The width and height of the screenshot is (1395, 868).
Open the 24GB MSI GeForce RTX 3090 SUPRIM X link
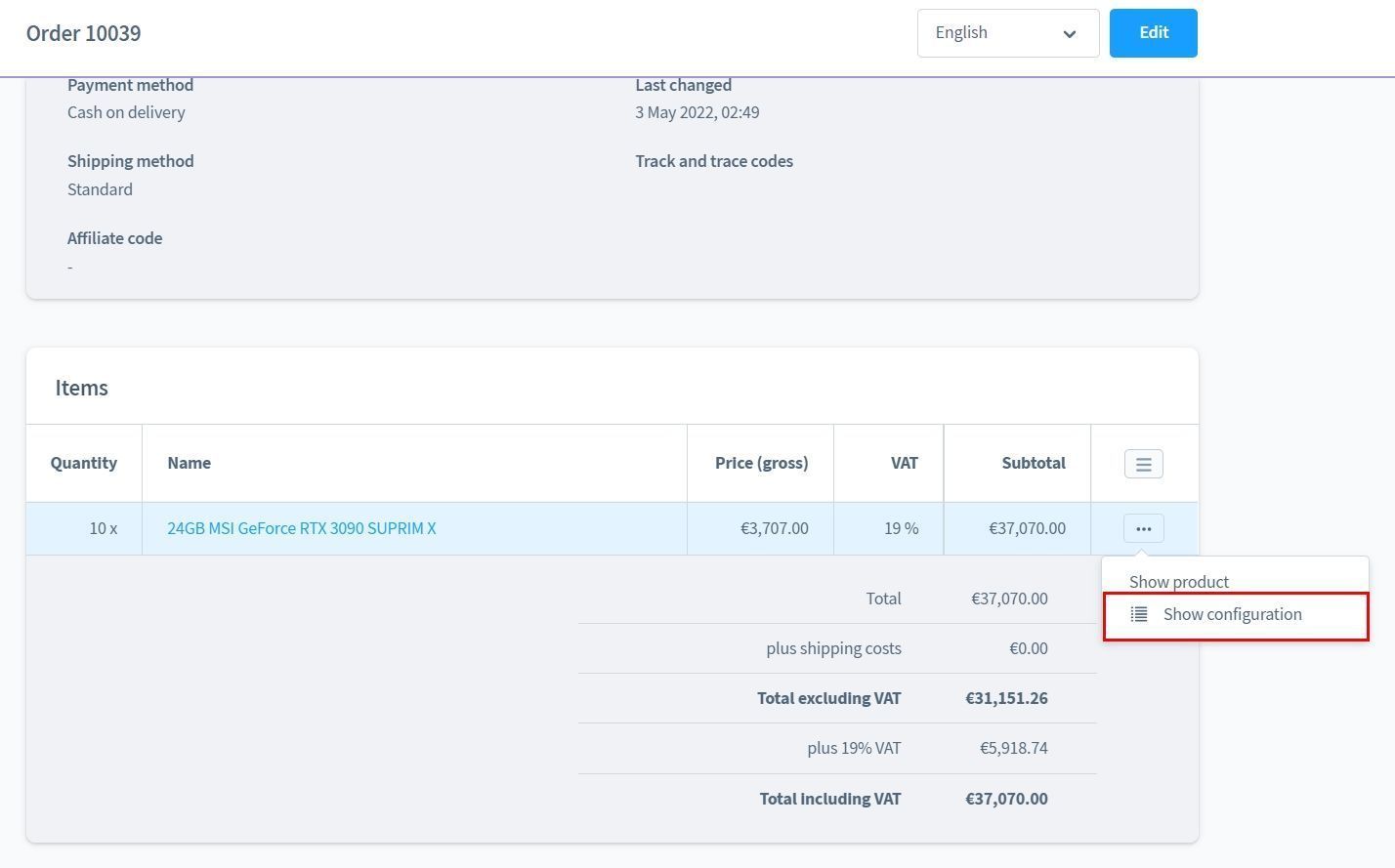click(301, 528)
